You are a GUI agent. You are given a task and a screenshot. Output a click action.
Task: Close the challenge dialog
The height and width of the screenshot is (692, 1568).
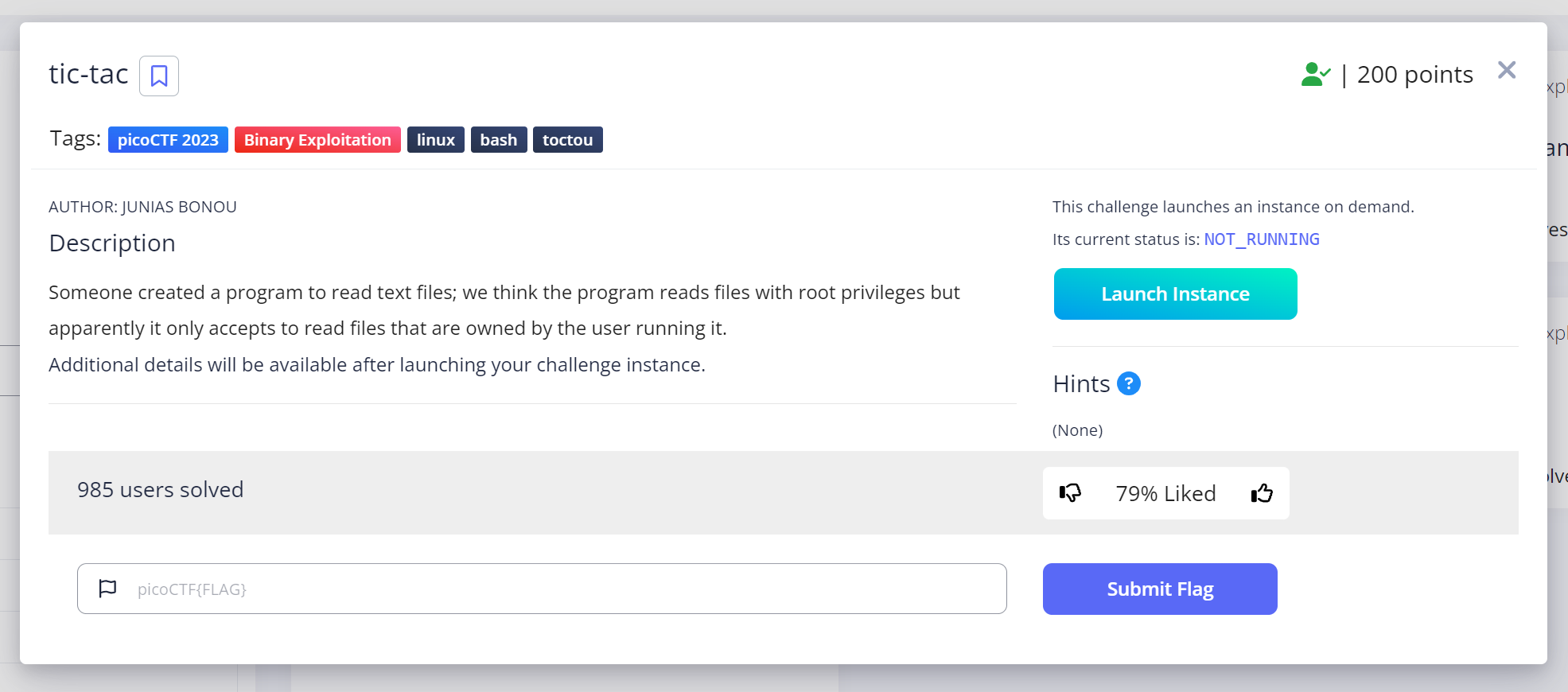click(1506, 71)
